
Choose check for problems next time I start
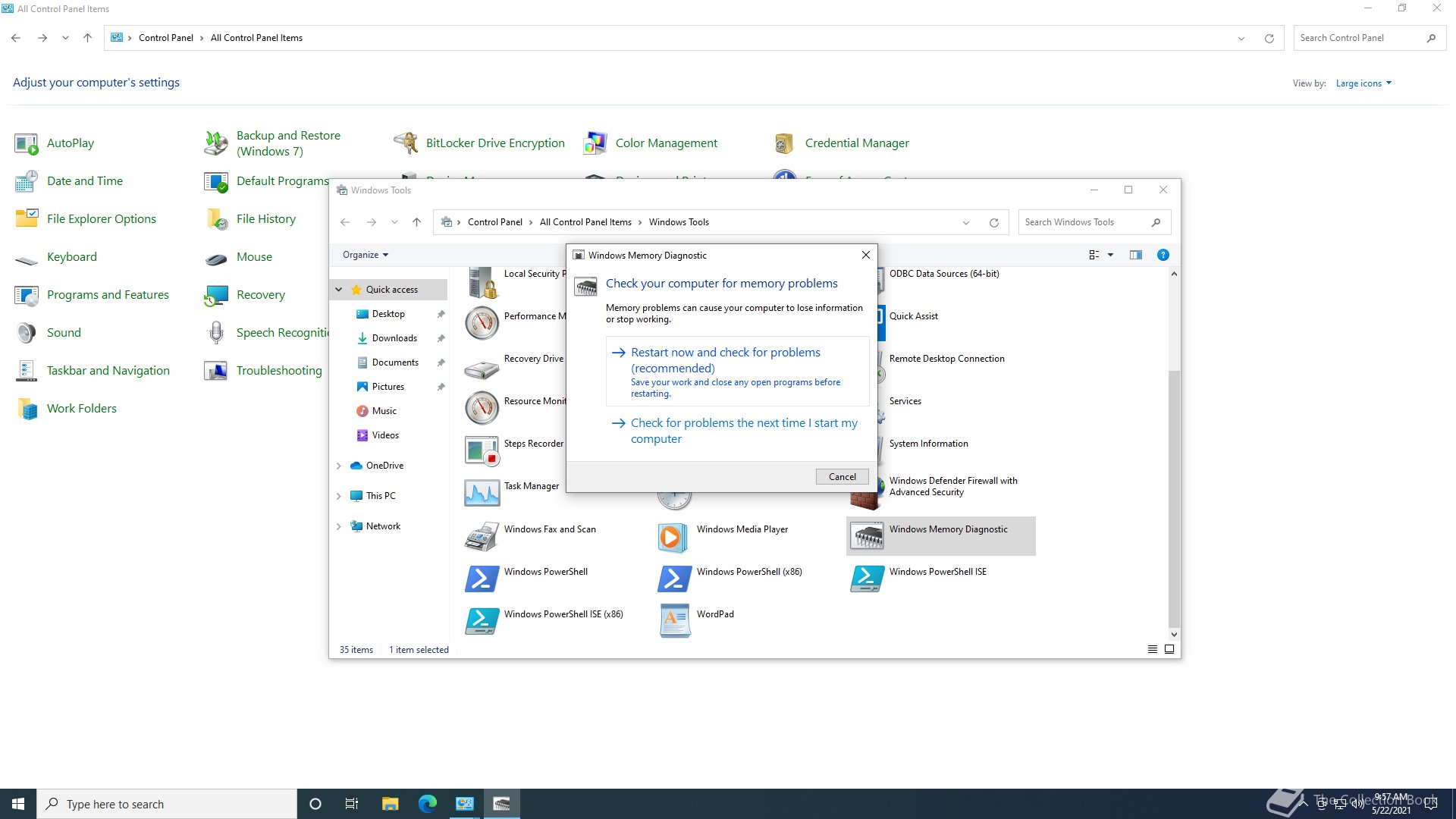(737, 431)
